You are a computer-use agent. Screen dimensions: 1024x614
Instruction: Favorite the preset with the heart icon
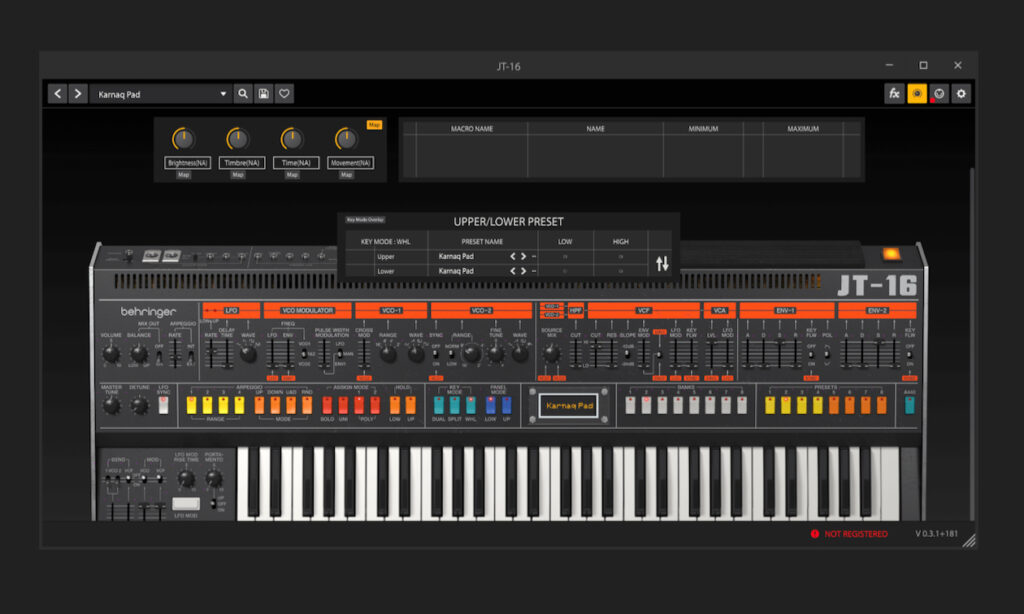[284, 93]
